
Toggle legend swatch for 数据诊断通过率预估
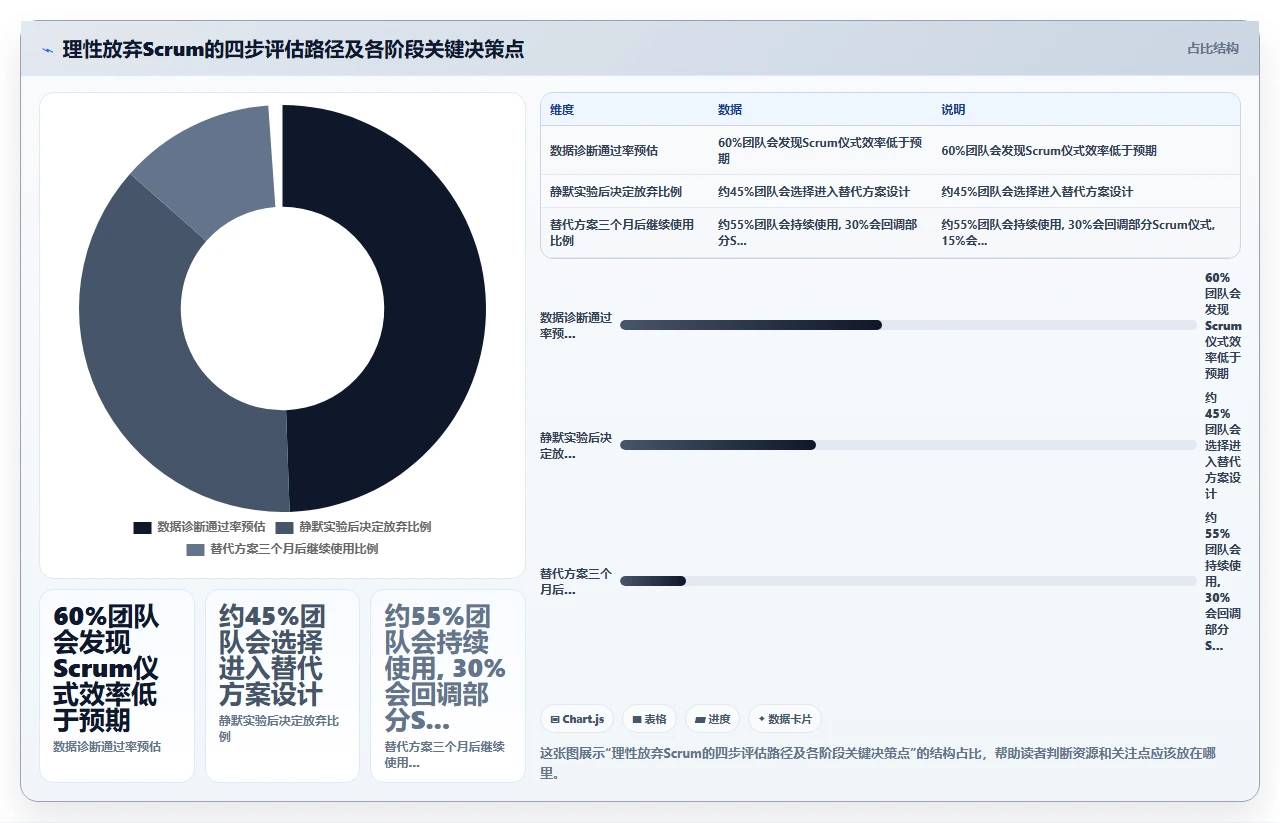tap(142, 527)
